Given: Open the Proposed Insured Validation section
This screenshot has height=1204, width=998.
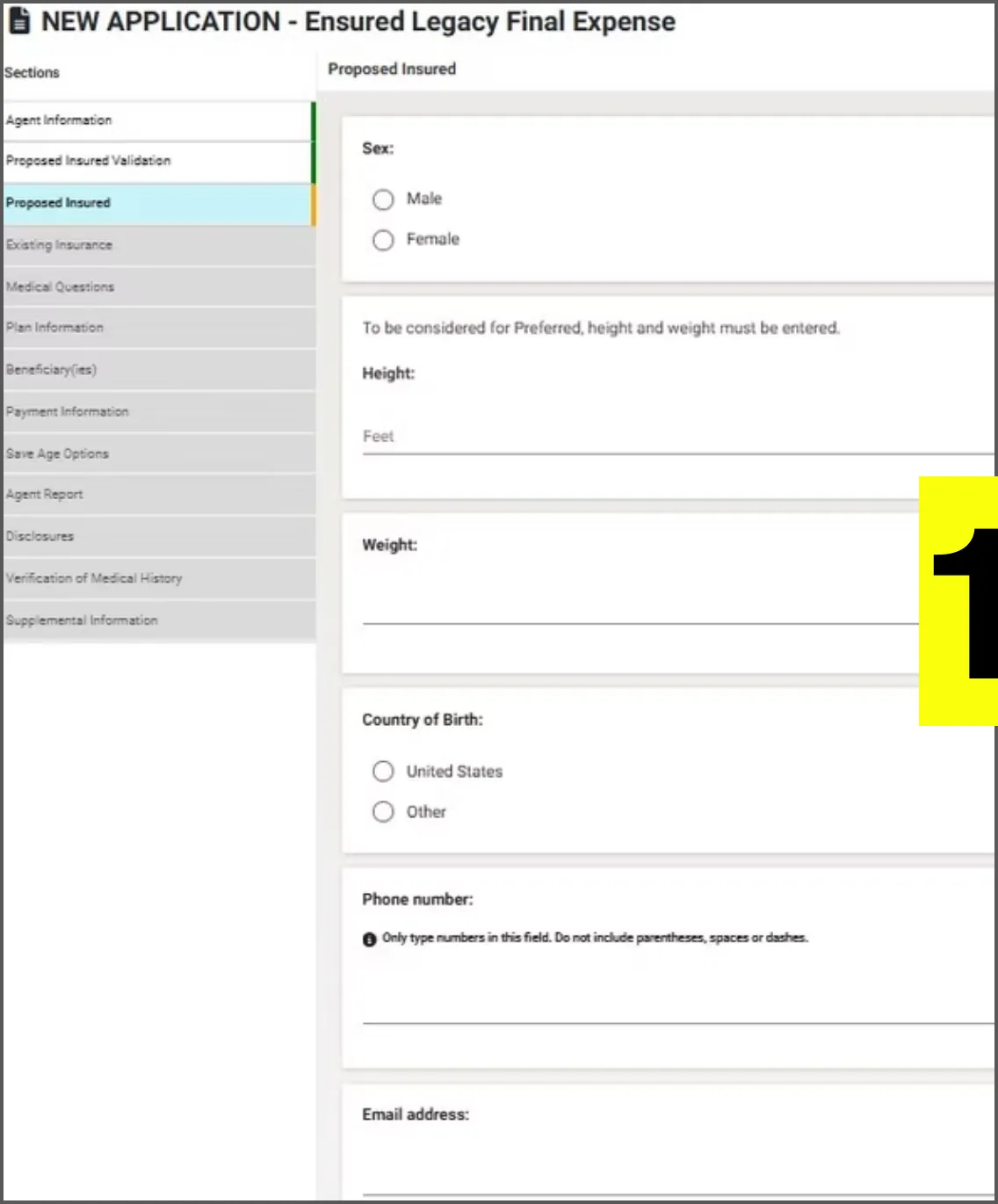Looking at the screenshot, I should [x=158, y=162].
